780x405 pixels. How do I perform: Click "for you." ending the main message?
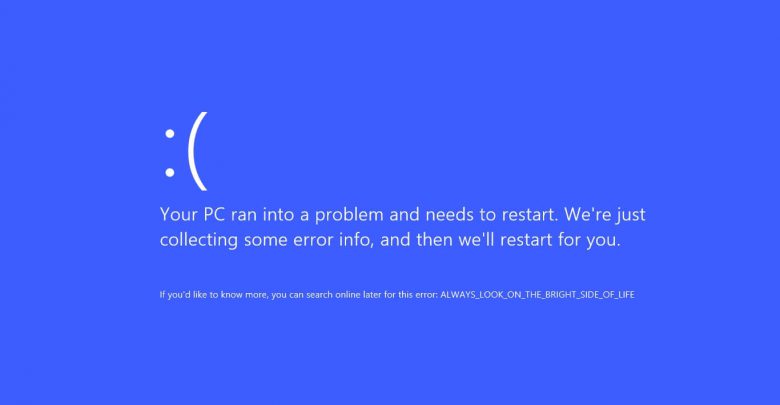(589, 240)
